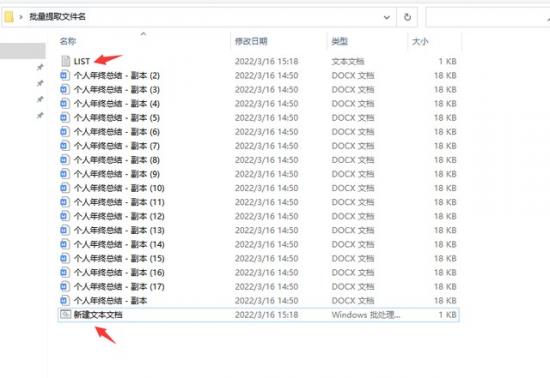Click the DOCX 文档 type of 副本 (2)
The width and height of the screenshot is (550, 378).
pos(353,75)
